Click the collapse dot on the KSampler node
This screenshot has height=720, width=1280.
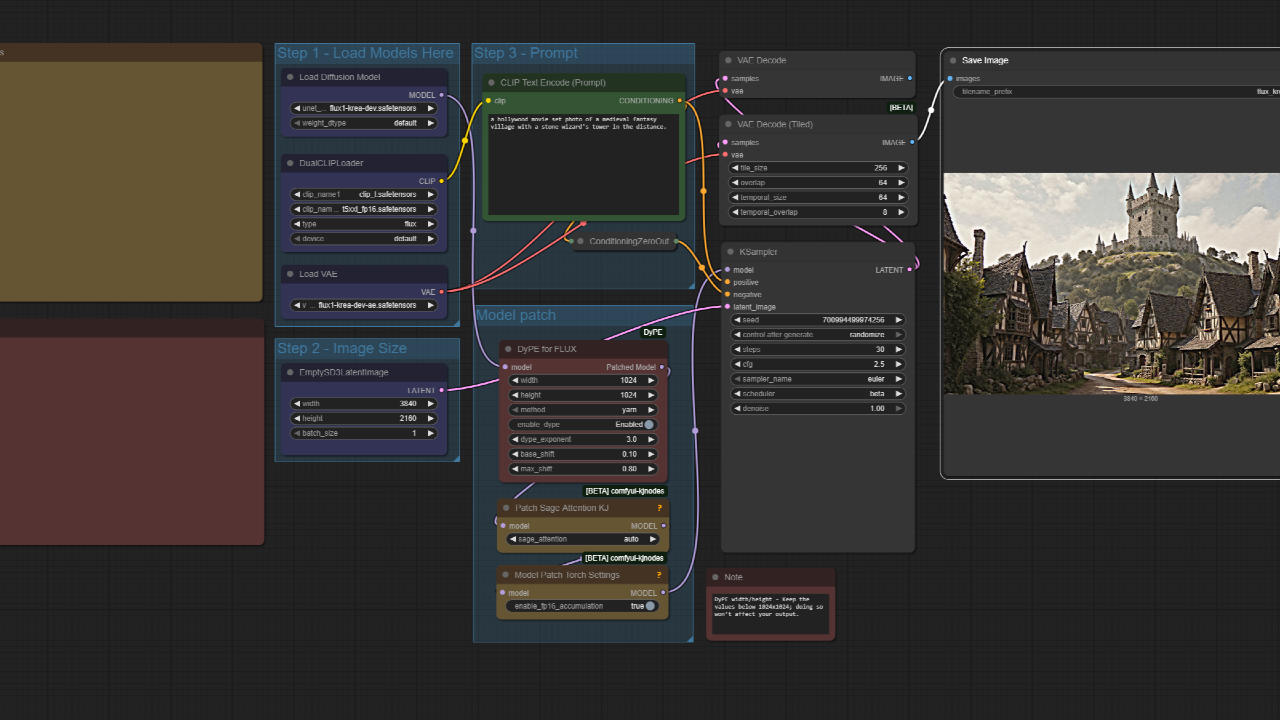pos(729,252)
